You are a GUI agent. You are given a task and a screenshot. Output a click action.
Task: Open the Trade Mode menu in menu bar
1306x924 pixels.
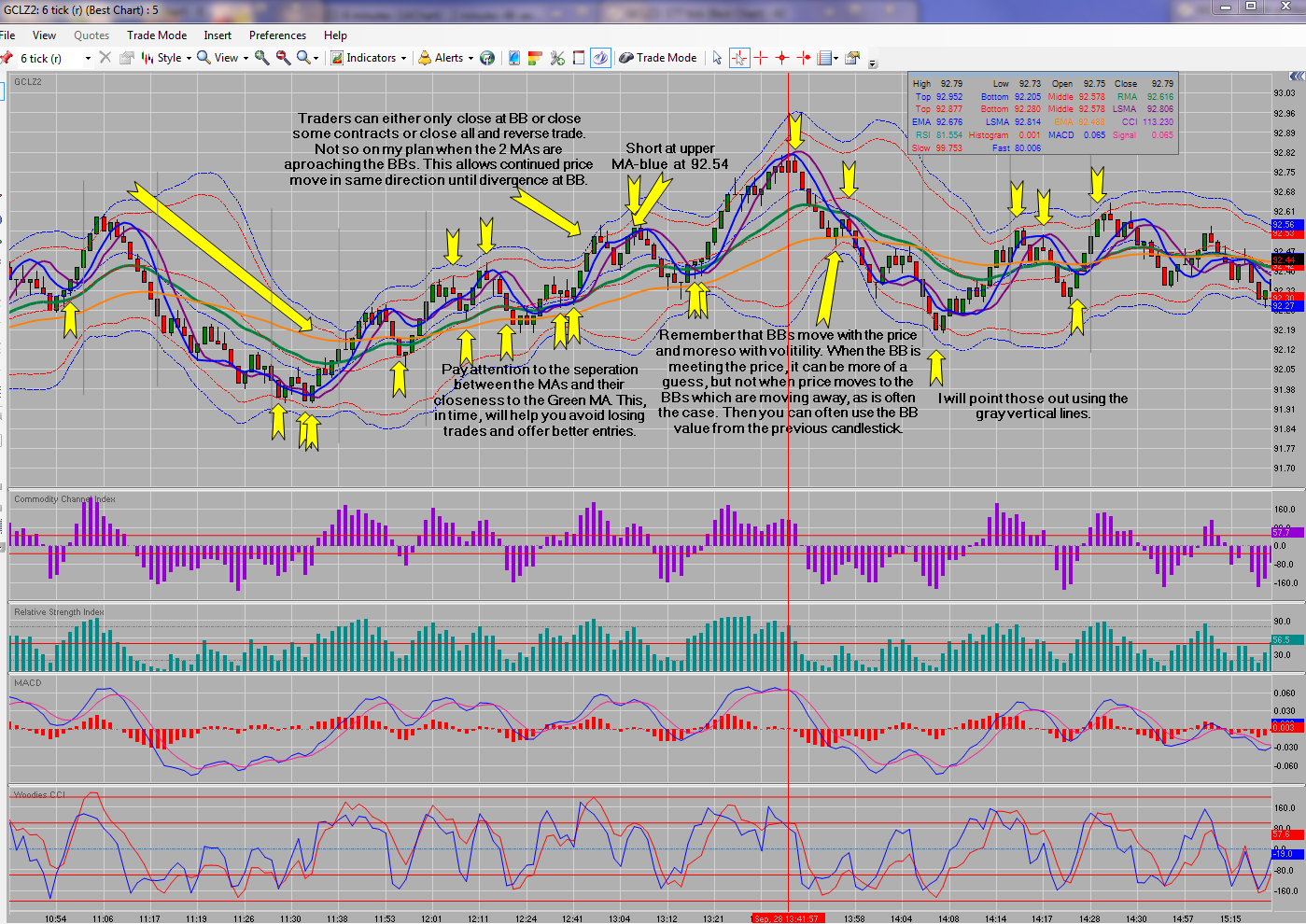tap(157, 35)
